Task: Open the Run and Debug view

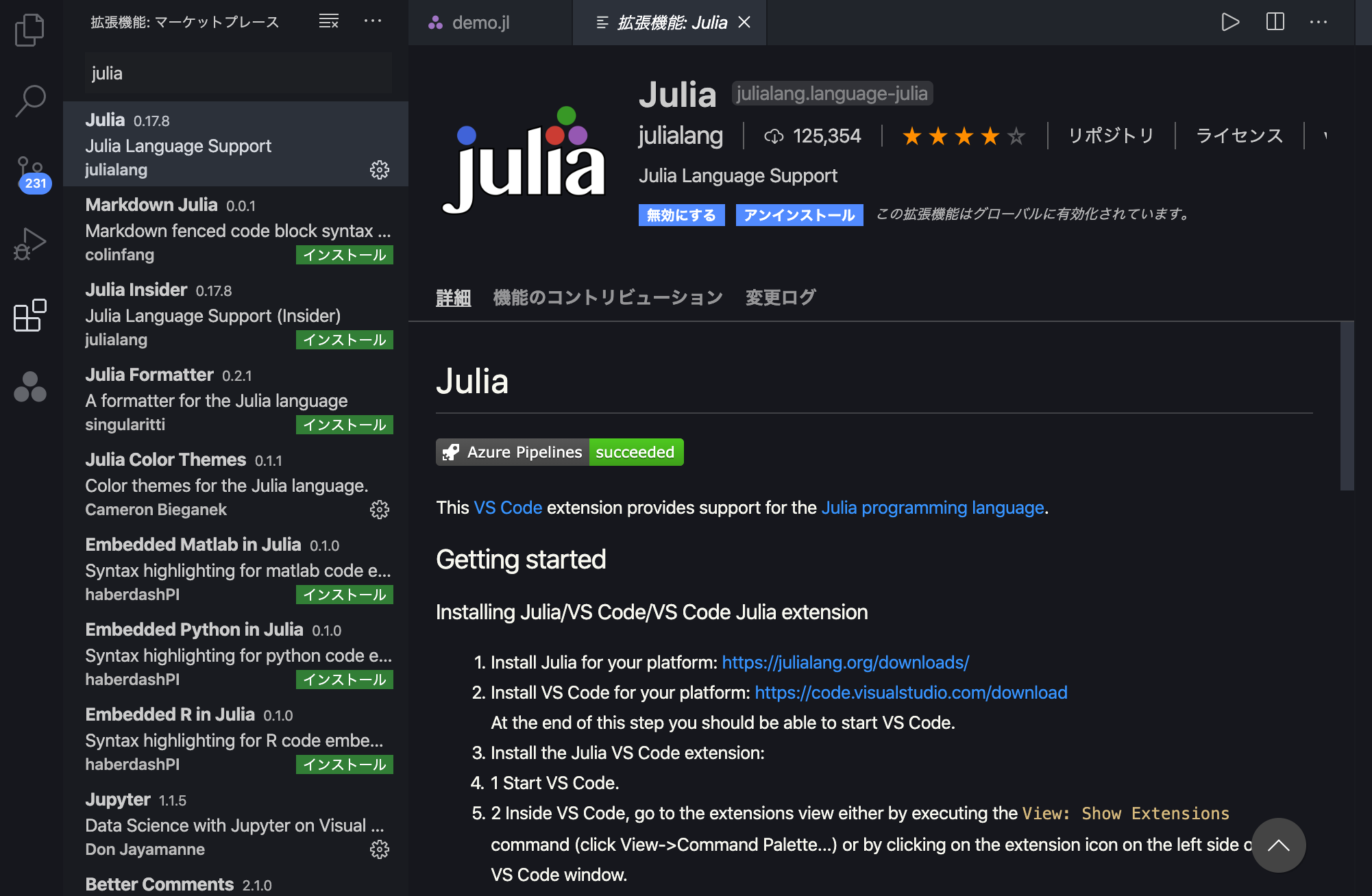Action: click(30, 244)
